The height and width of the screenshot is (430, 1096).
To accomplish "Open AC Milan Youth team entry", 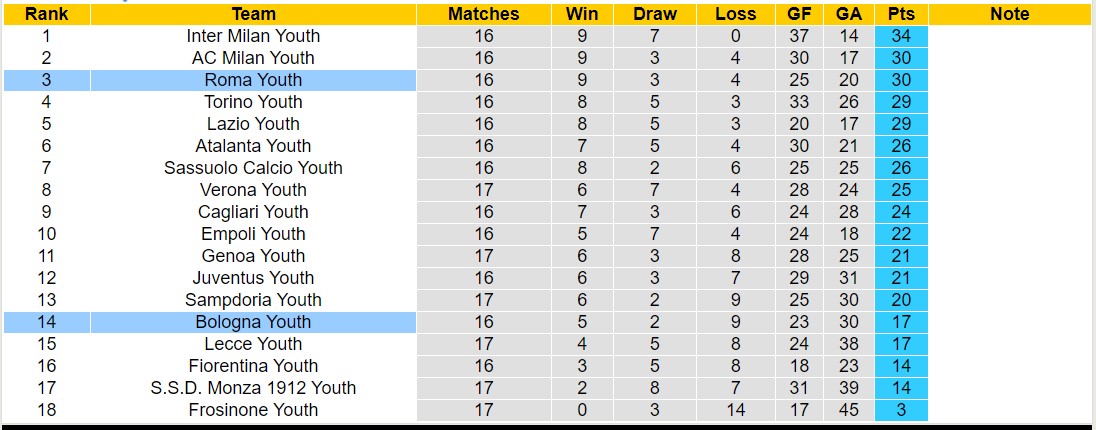I will tap(253, 58).
